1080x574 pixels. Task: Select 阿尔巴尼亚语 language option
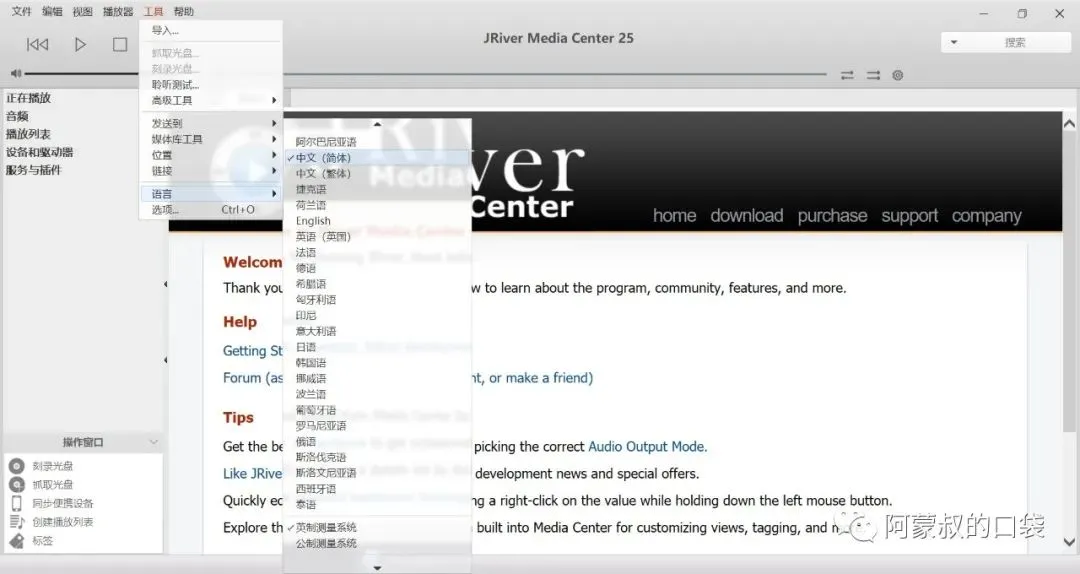(x=377, y=142)
